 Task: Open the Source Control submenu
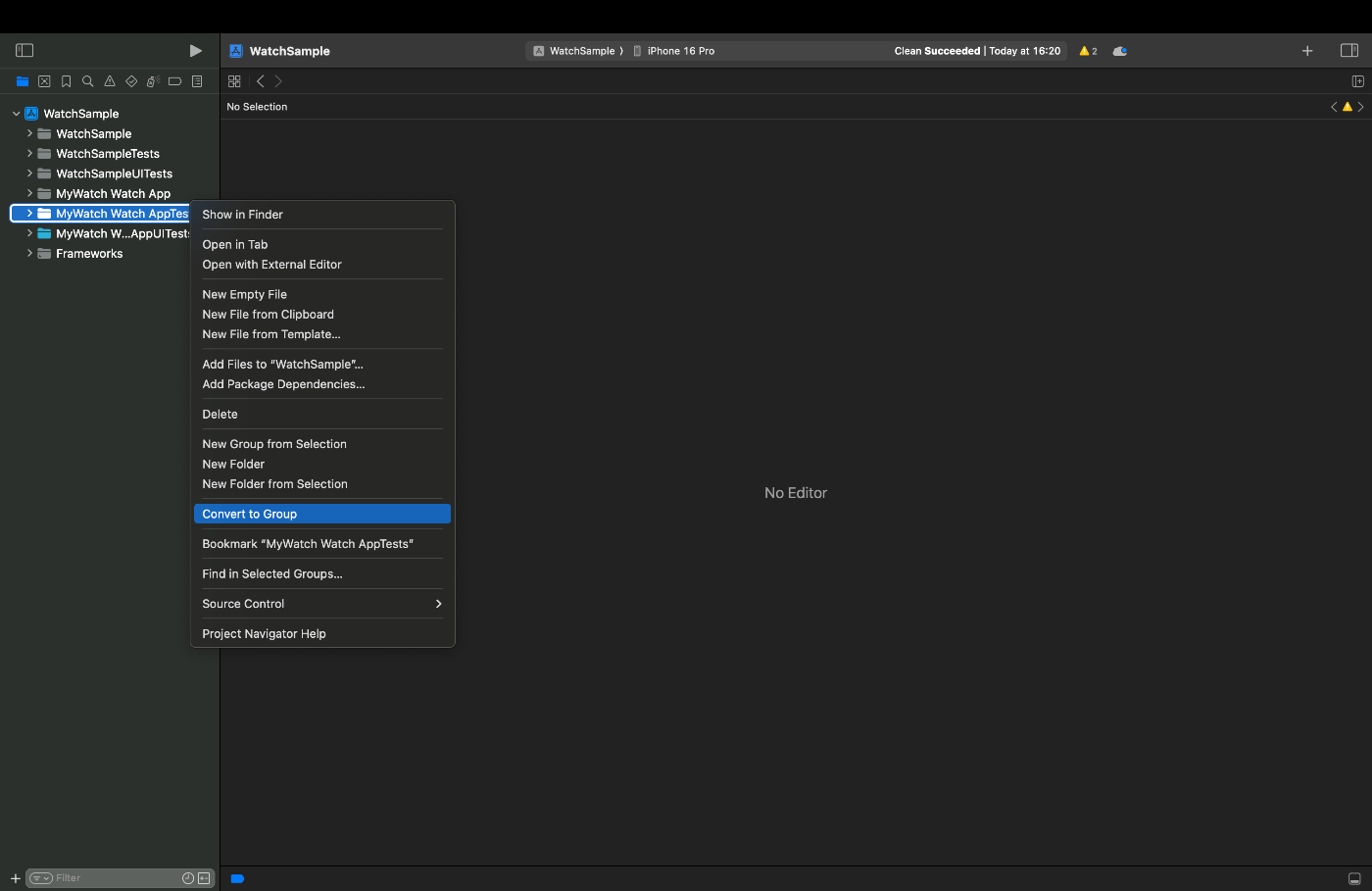click(322, 604)
